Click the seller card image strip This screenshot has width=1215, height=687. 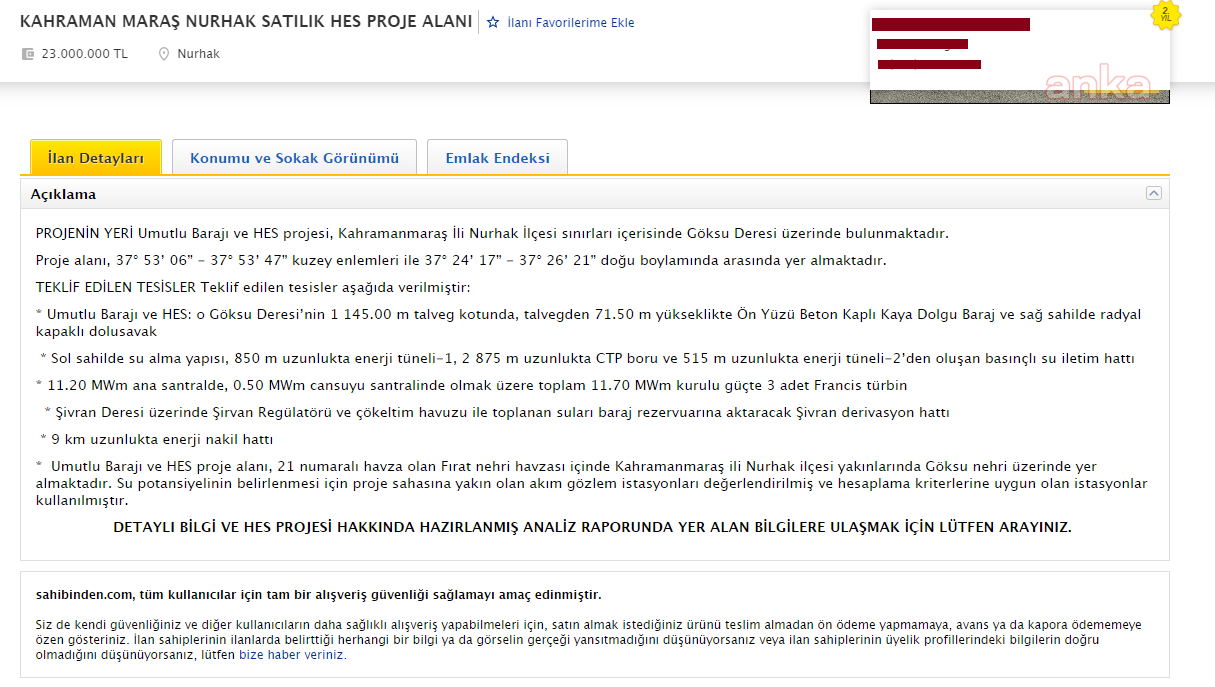[x=1019, y=97]
